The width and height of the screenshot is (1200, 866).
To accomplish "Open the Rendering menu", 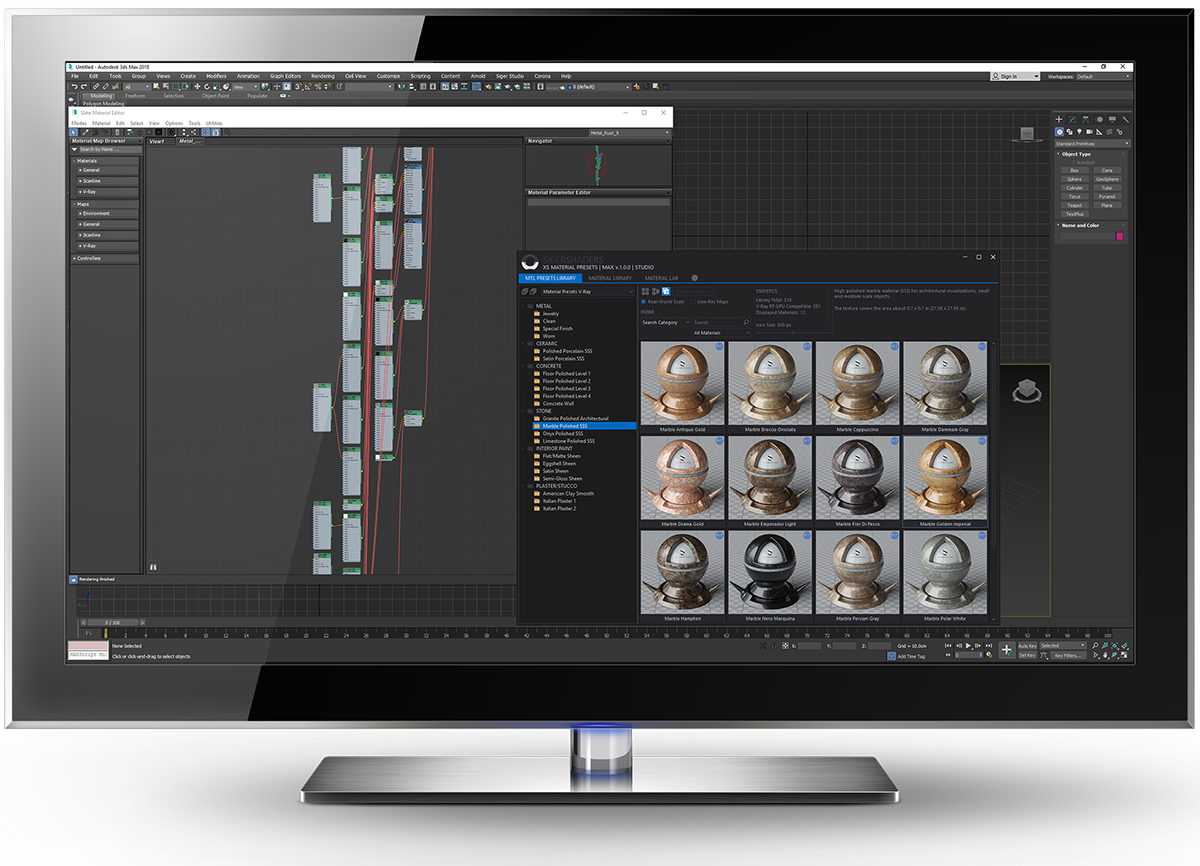I will click(x=322, y=76).
